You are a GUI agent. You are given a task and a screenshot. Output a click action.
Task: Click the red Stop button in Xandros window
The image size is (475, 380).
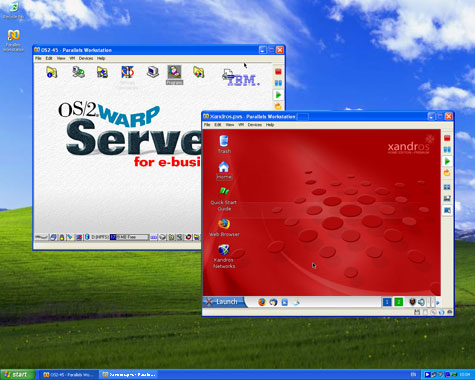tap(447, 138)
